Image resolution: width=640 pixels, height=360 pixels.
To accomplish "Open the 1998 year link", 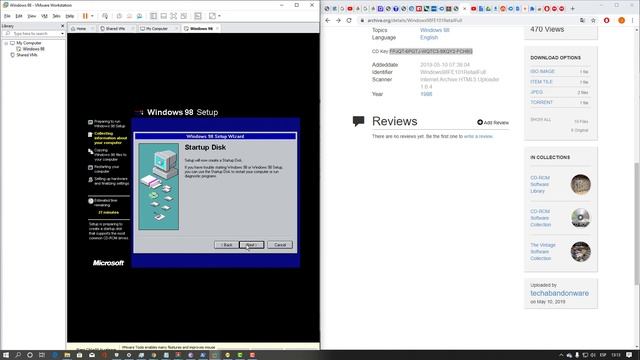I will pyautogui.click(x=426, y=94).
